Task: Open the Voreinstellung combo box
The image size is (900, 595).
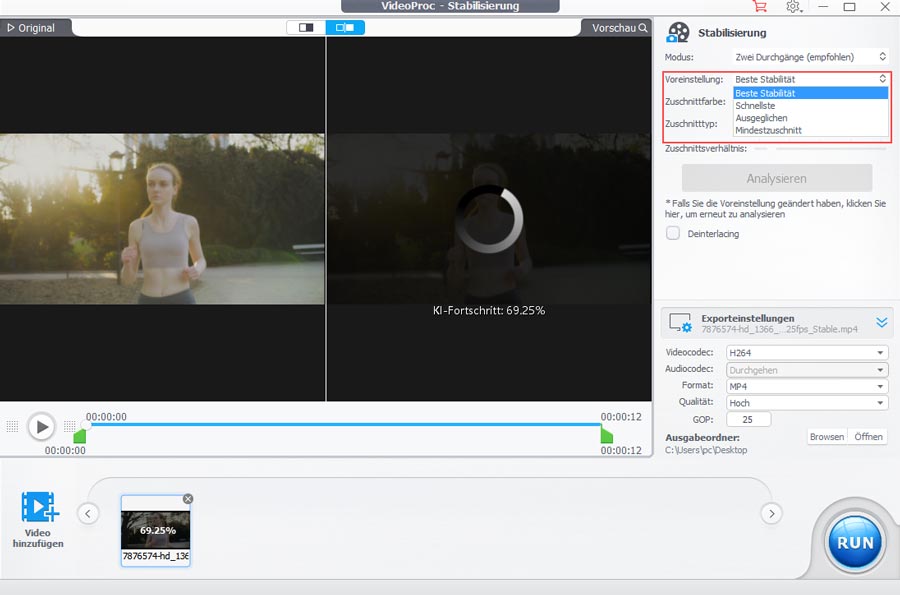Action: 811,79
